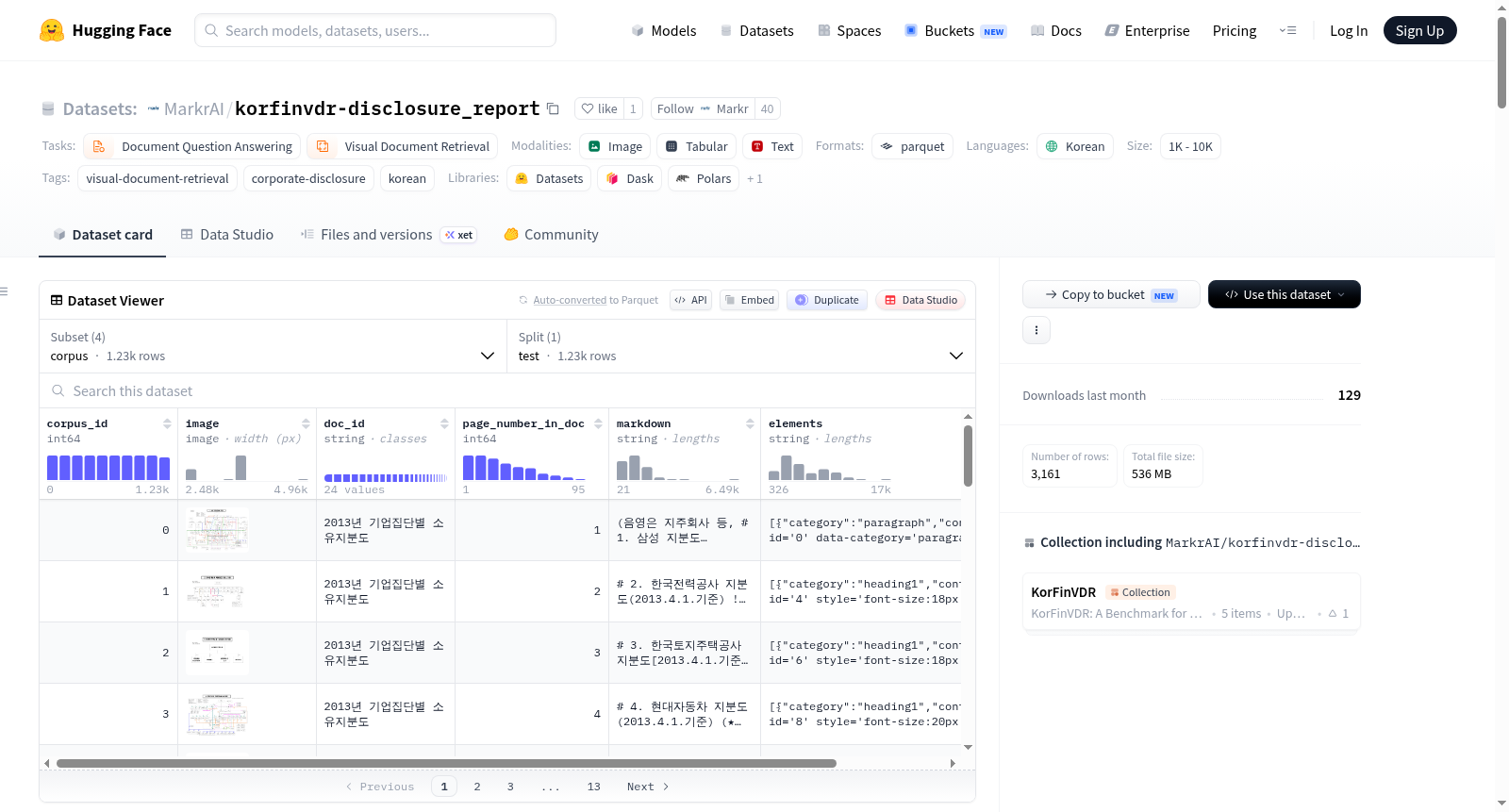Sort by doc_id column arrows
This screenshot has height=812, width=1509.
tap(444, 424)
